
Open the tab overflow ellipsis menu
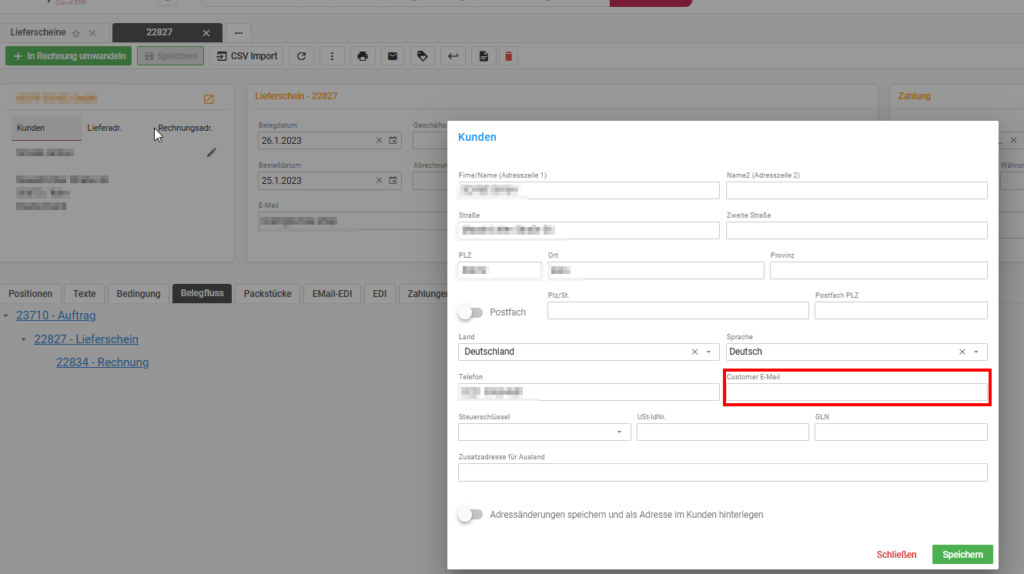[238, 33]
